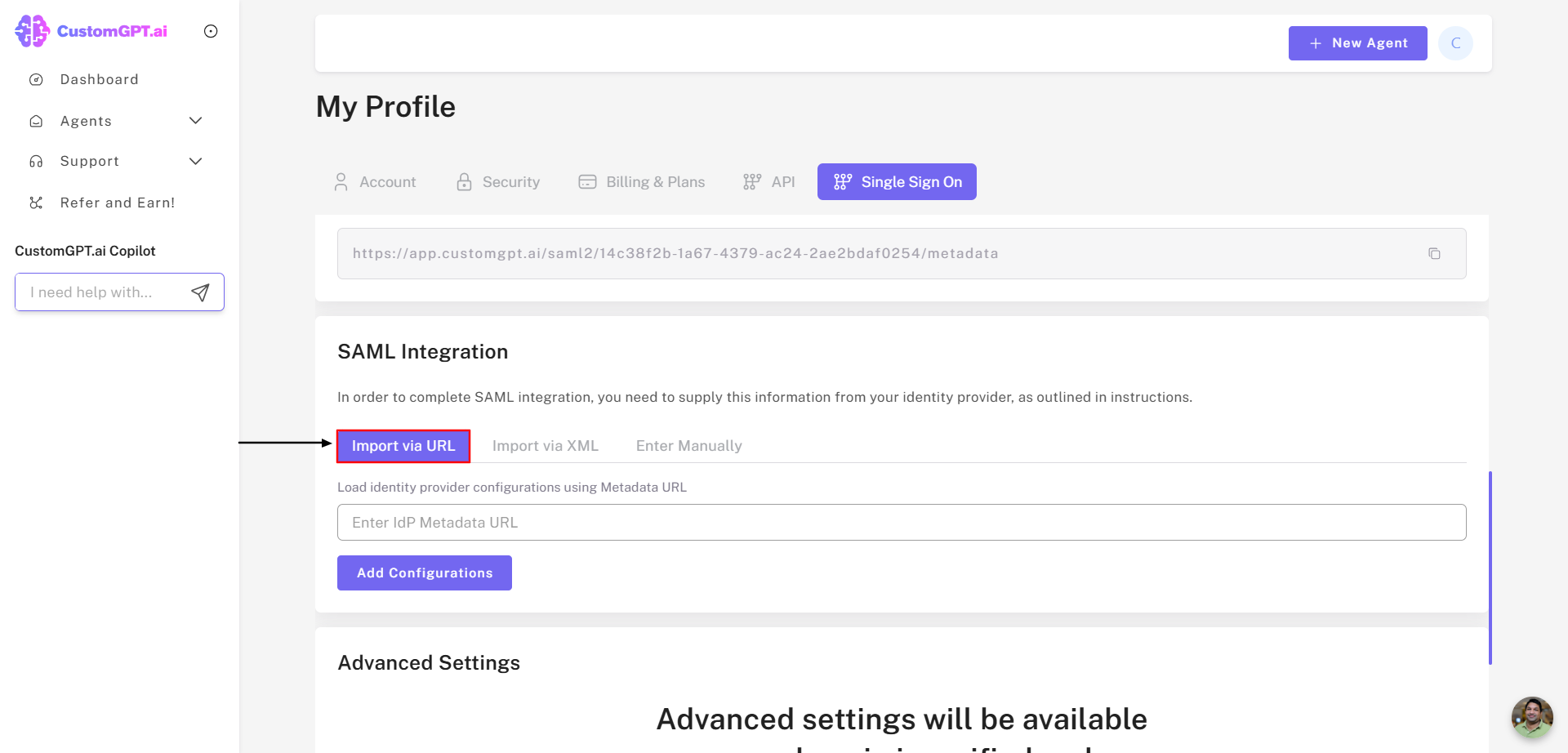
Task: Select Enter Manually option
Action: coord(689,446)
